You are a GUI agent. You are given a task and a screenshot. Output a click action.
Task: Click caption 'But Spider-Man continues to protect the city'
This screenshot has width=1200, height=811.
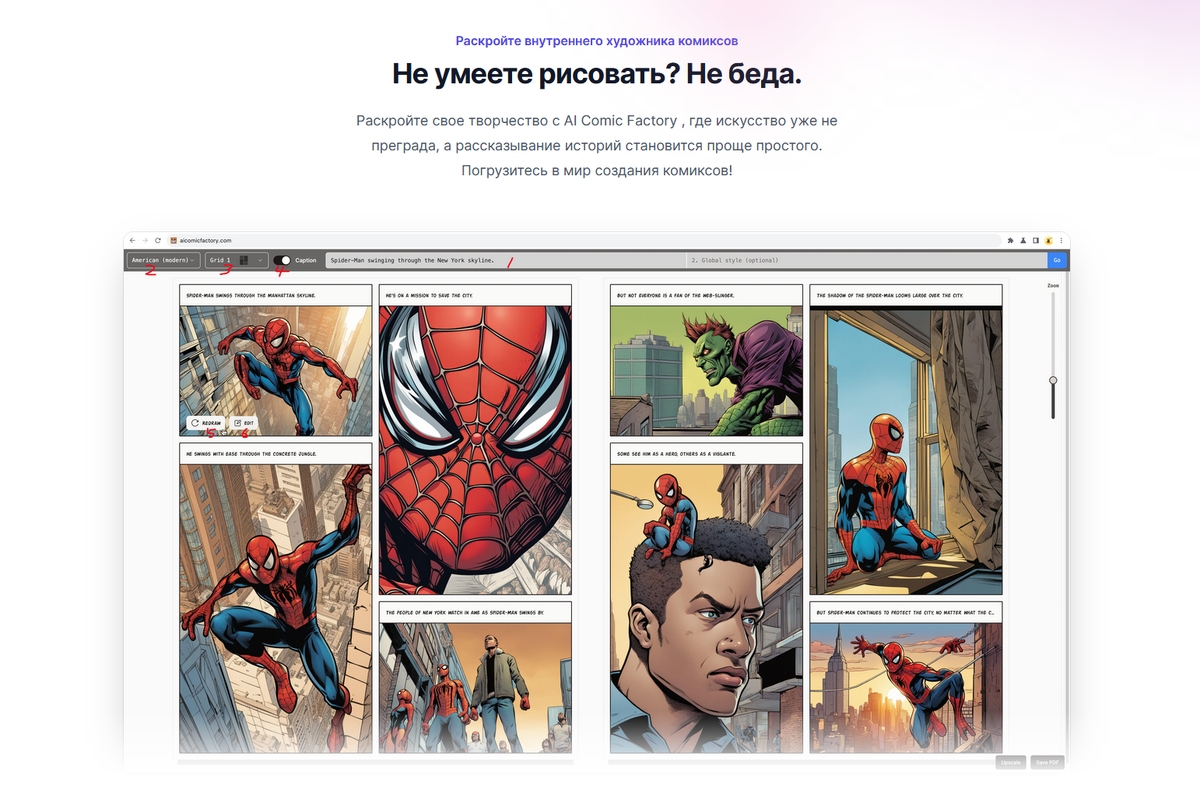(x=906, y=612)
